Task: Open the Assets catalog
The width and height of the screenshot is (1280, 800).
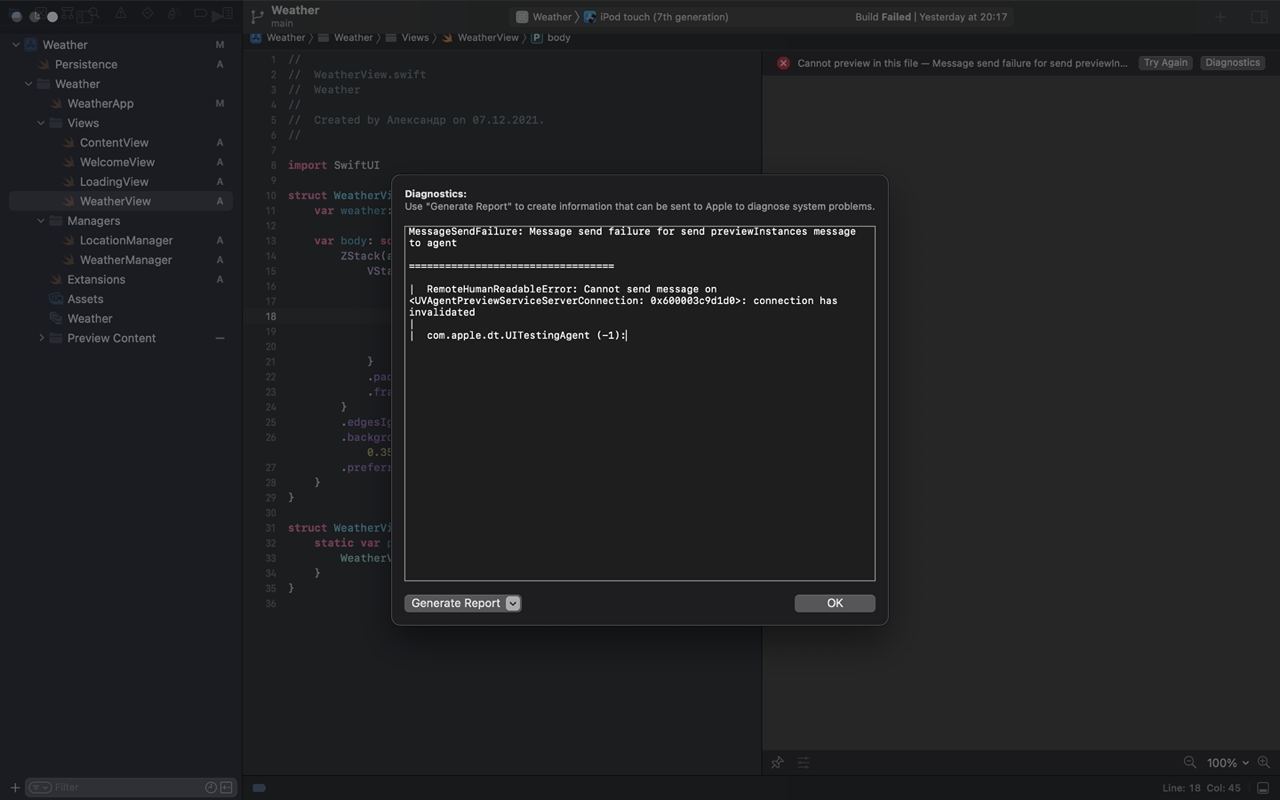Action: tap(85, 299)
